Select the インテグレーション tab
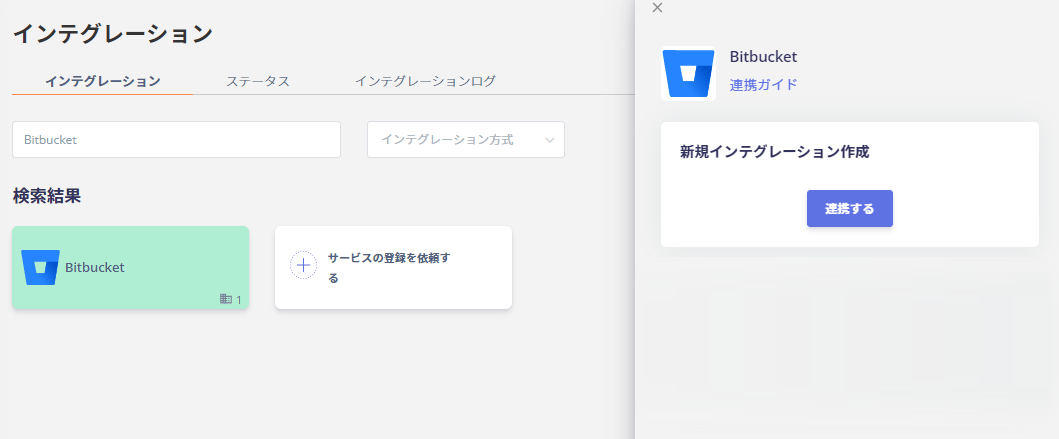Viewport: 1059px width, 439px height. click(x=103, y=82)
